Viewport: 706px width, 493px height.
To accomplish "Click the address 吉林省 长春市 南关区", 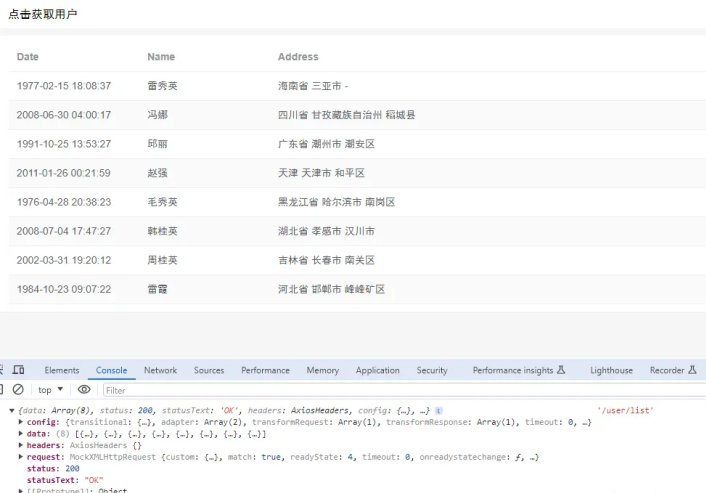I will pyautogui.click(x=326, y=260).
